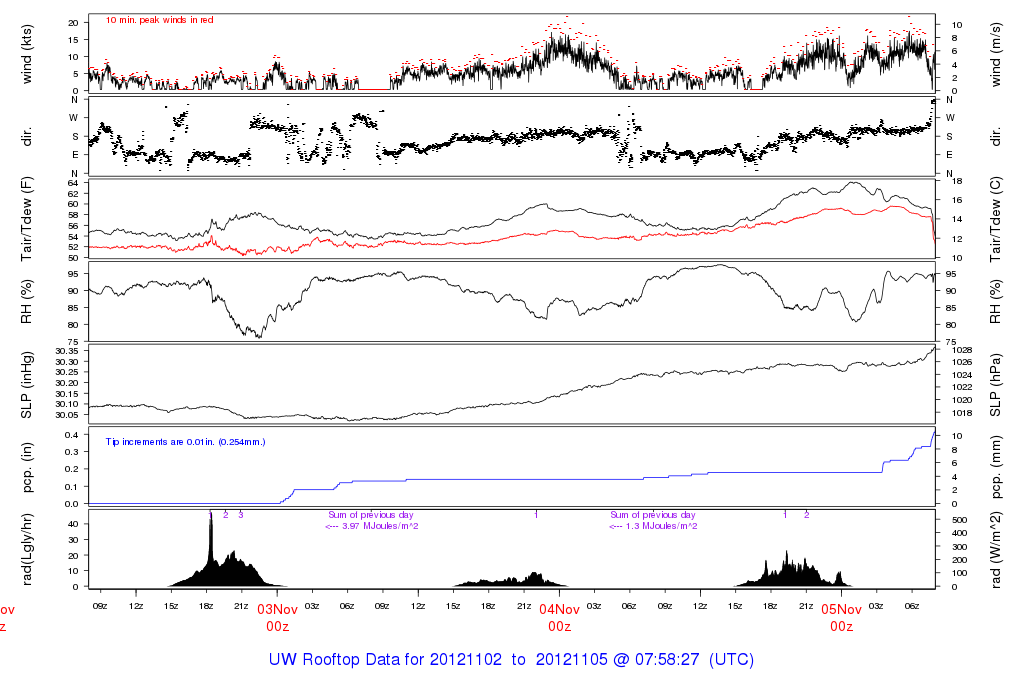This screenshot has width=1024, height=700.
Task: Click the 'Tair/Tdew (F)' axis label
Action: 27,219
